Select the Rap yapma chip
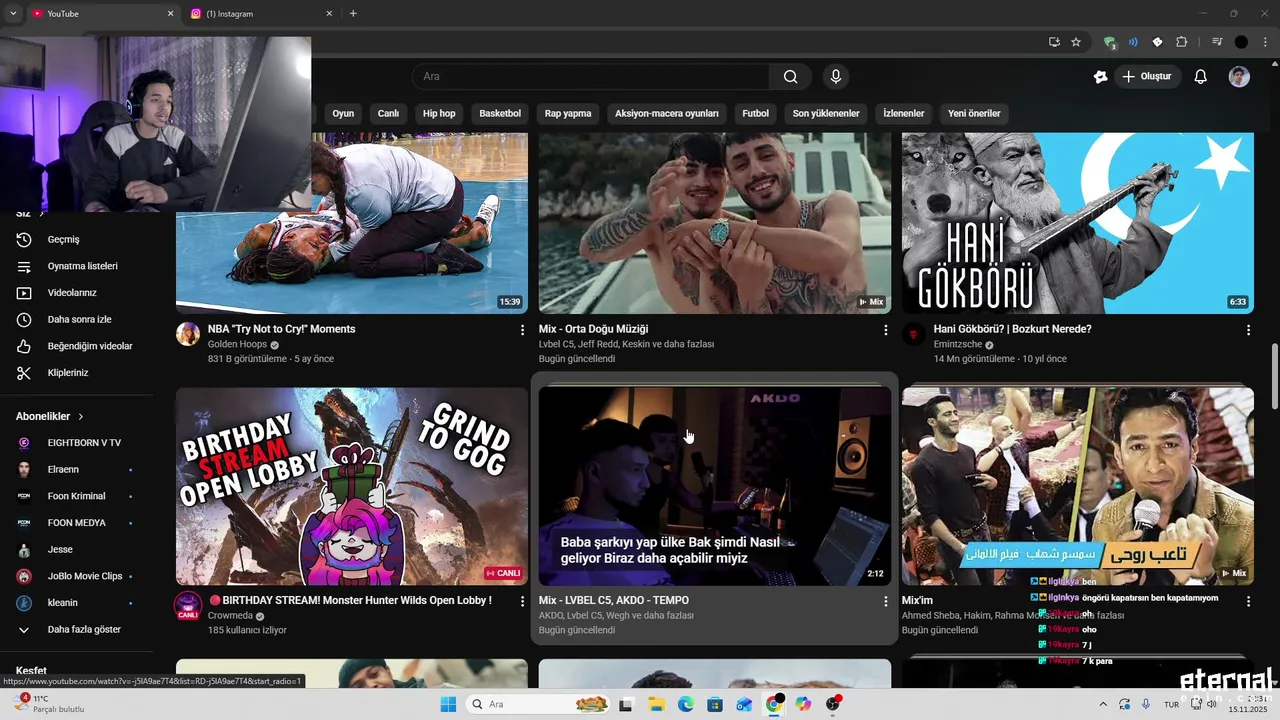The height and width of the screenshot is (720, 1280). (568, 114)
